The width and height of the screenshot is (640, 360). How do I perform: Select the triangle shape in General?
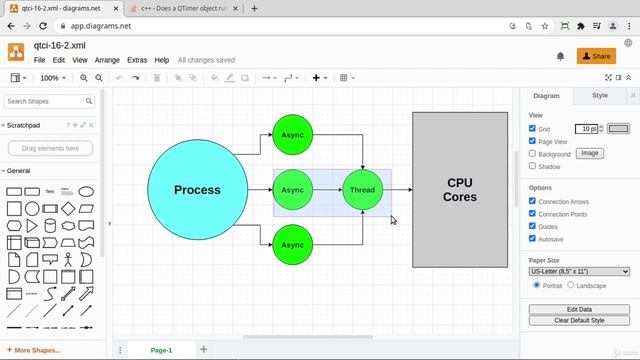[32, 226]
